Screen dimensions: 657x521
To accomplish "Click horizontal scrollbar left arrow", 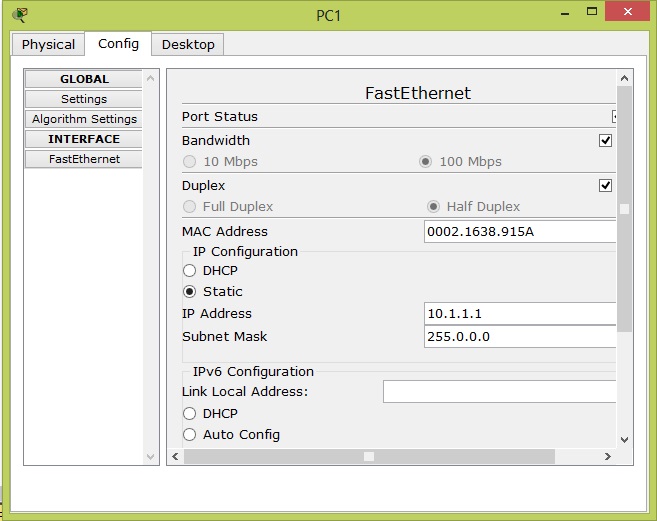I will coord(175,456).
